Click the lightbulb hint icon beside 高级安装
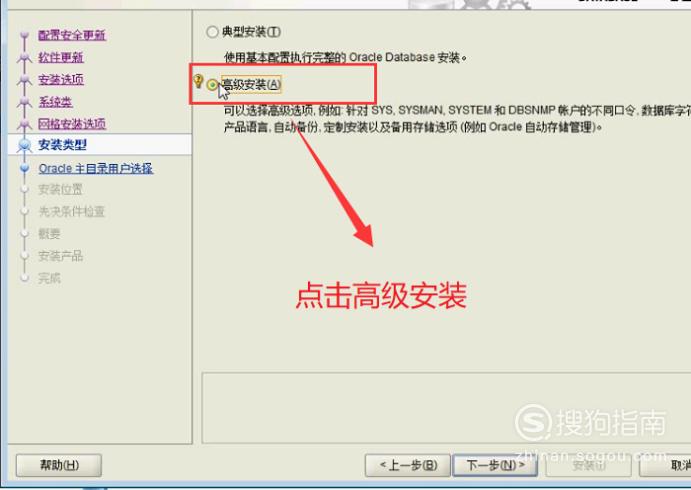This screenshot has width=691, height=490. pyautogui.click(x=198, y=81)
